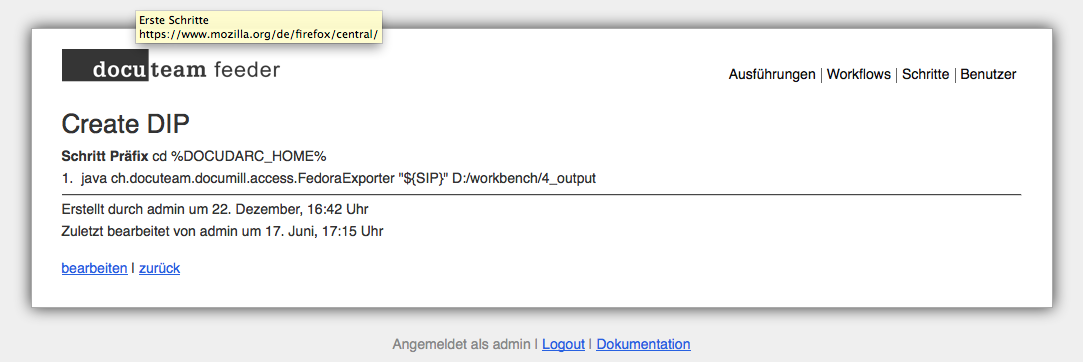Image resolution: width=1083 pixels, height=362 pixels.
Task: Click the text cd %DOCUDARC_HOME%
Action: (x=239, y=156)
